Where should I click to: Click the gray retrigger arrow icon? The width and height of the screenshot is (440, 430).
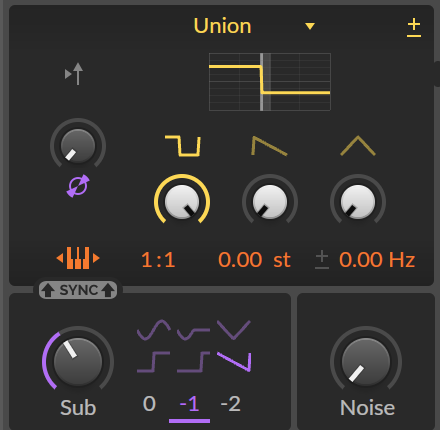(74, 74)
